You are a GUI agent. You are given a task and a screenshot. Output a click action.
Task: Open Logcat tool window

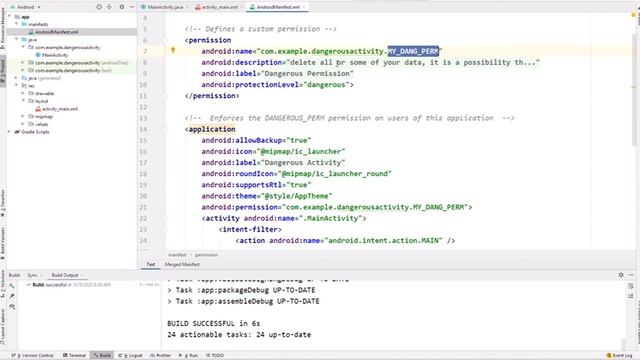pyautogui.click(x=130, y=356)
